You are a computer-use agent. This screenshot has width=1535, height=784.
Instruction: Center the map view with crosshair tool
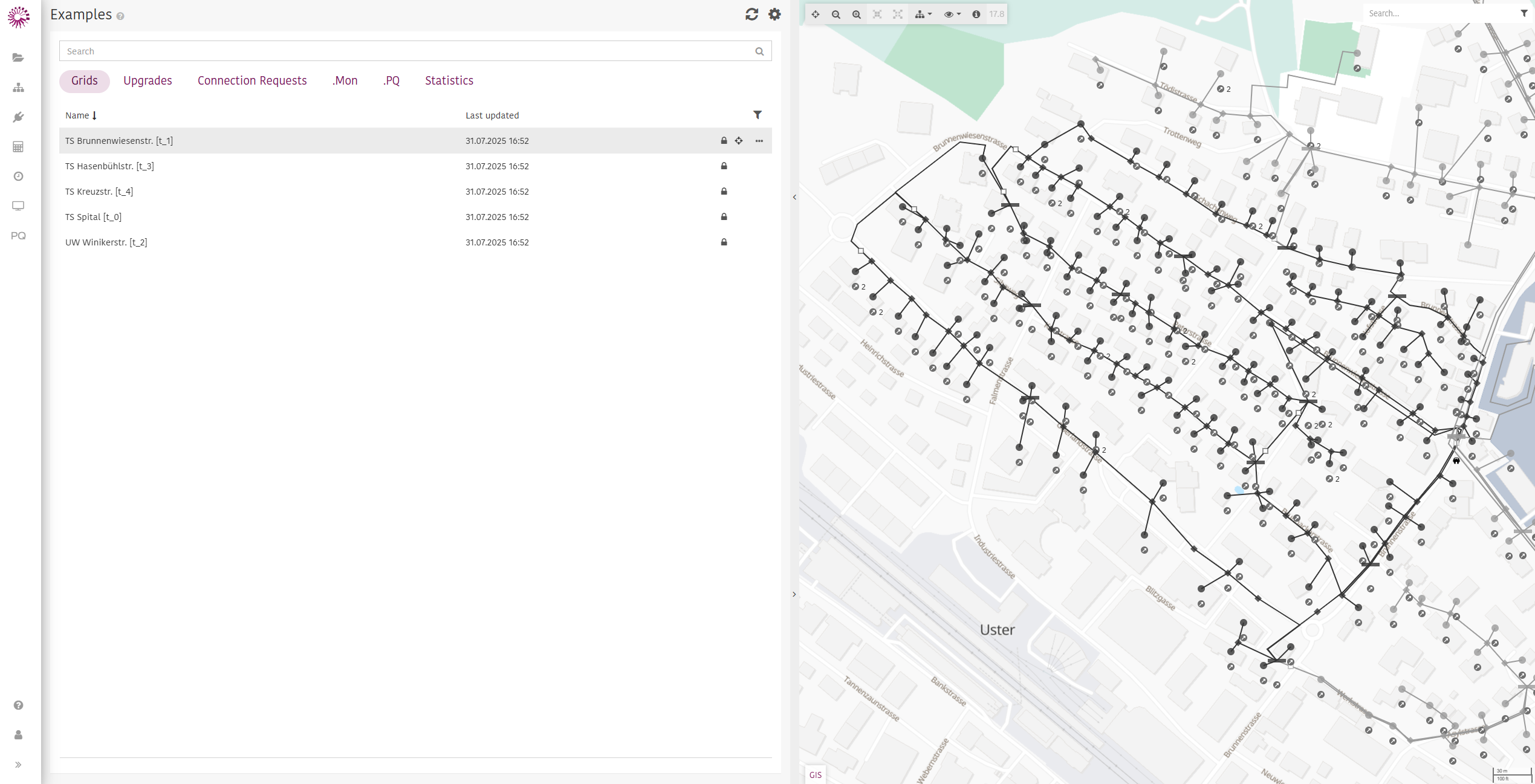point(816,14)
